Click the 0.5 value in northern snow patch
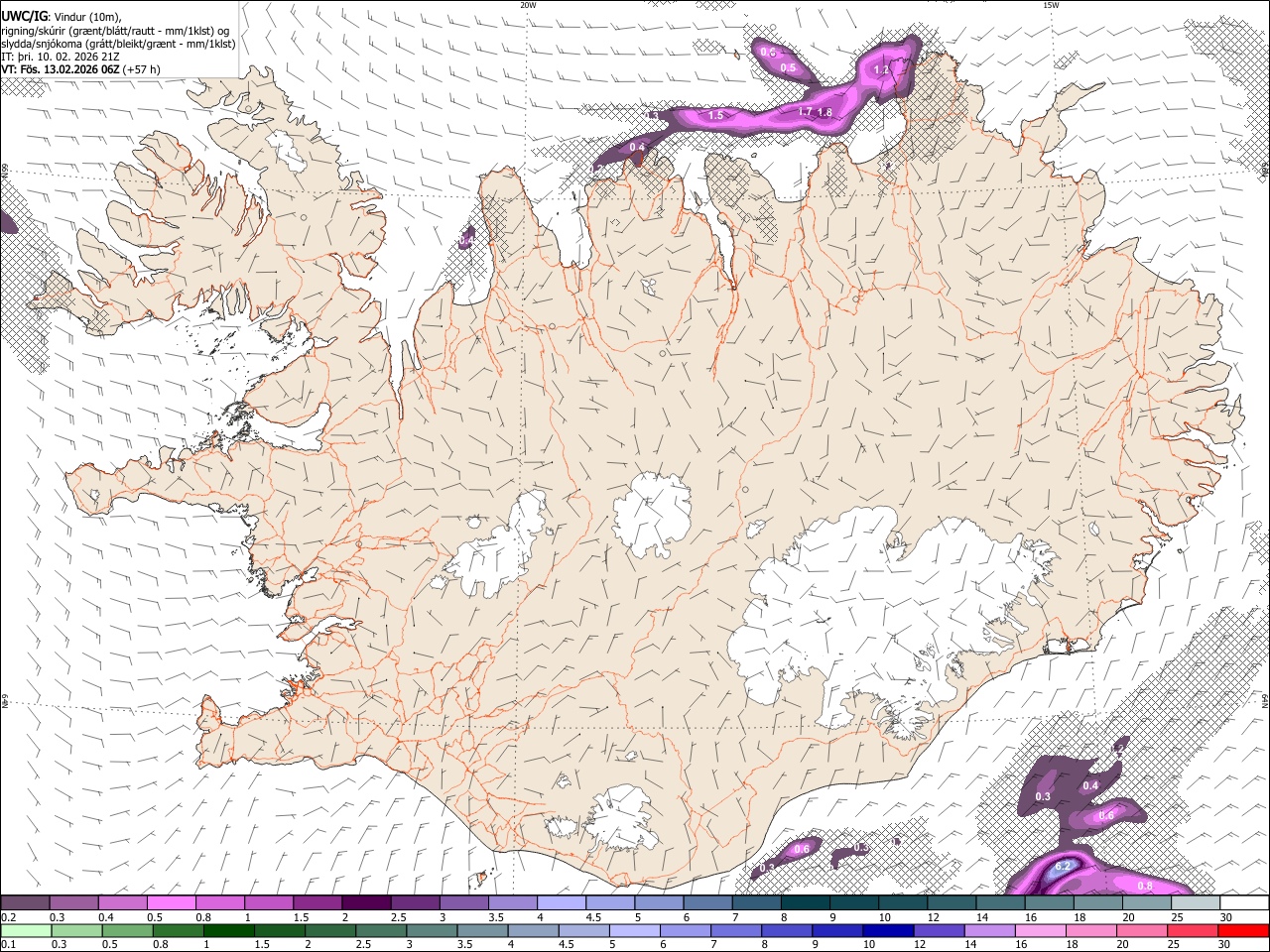This screenshot has width=1270, height=952. 789,67
